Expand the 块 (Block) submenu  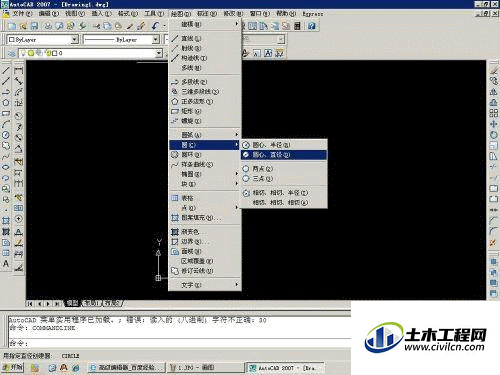click(x=205, y=184)
